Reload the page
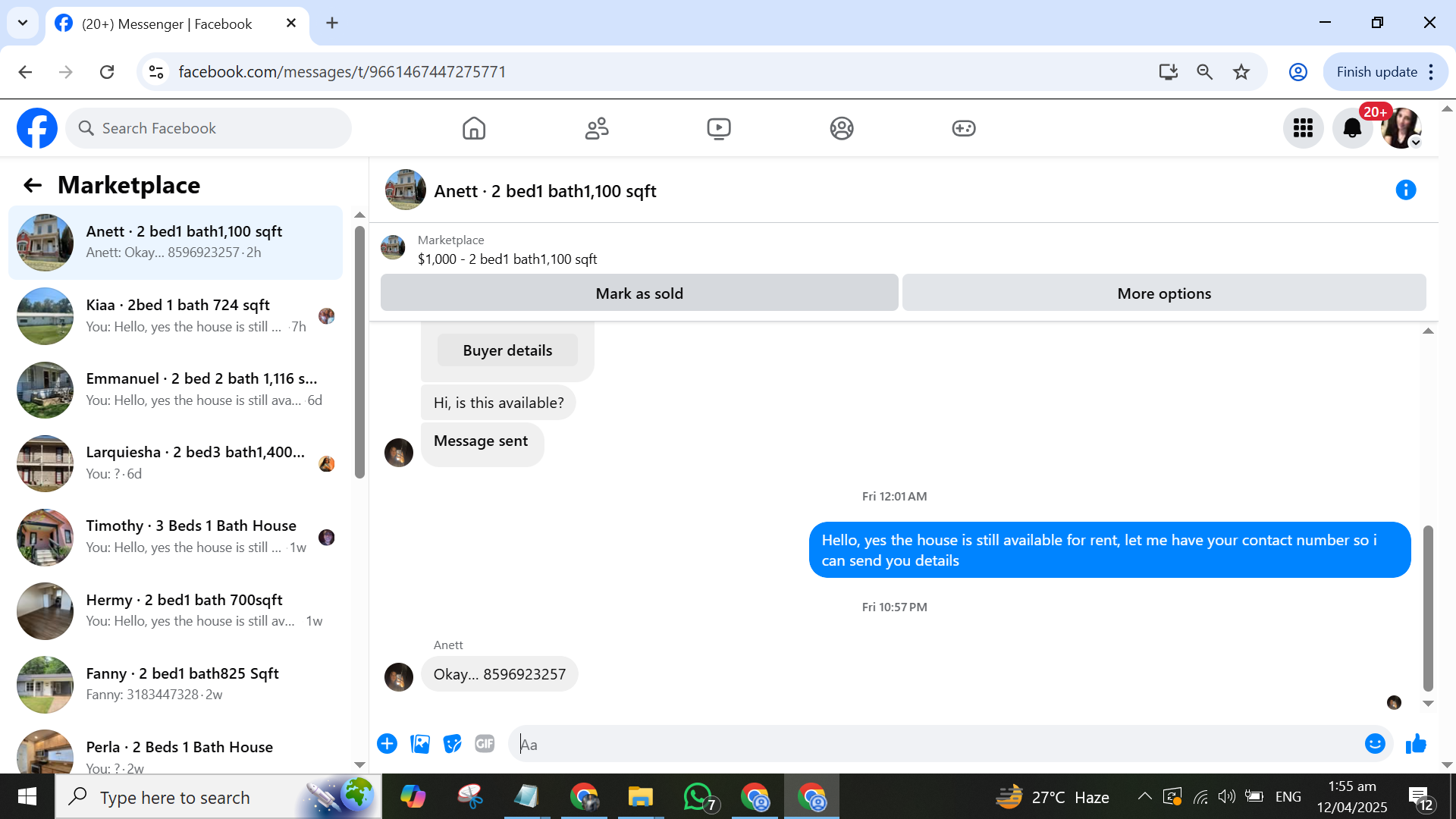This screenshot has width=1456, height=819. point(107,72)
